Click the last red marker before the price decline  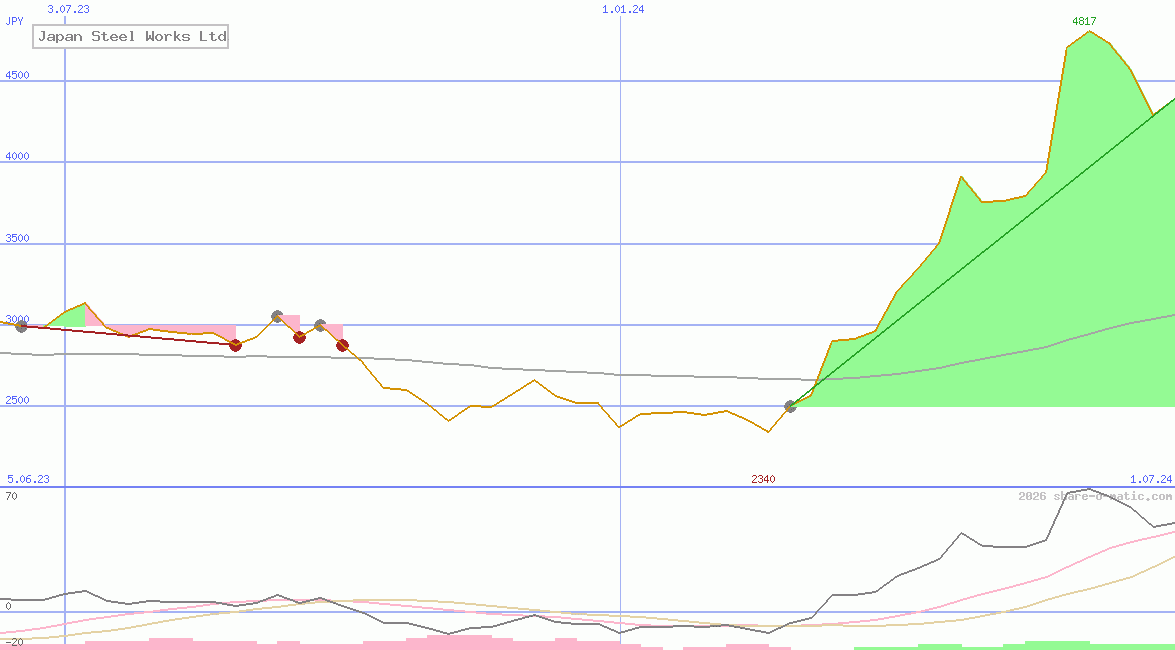click(x=342, y=346)
